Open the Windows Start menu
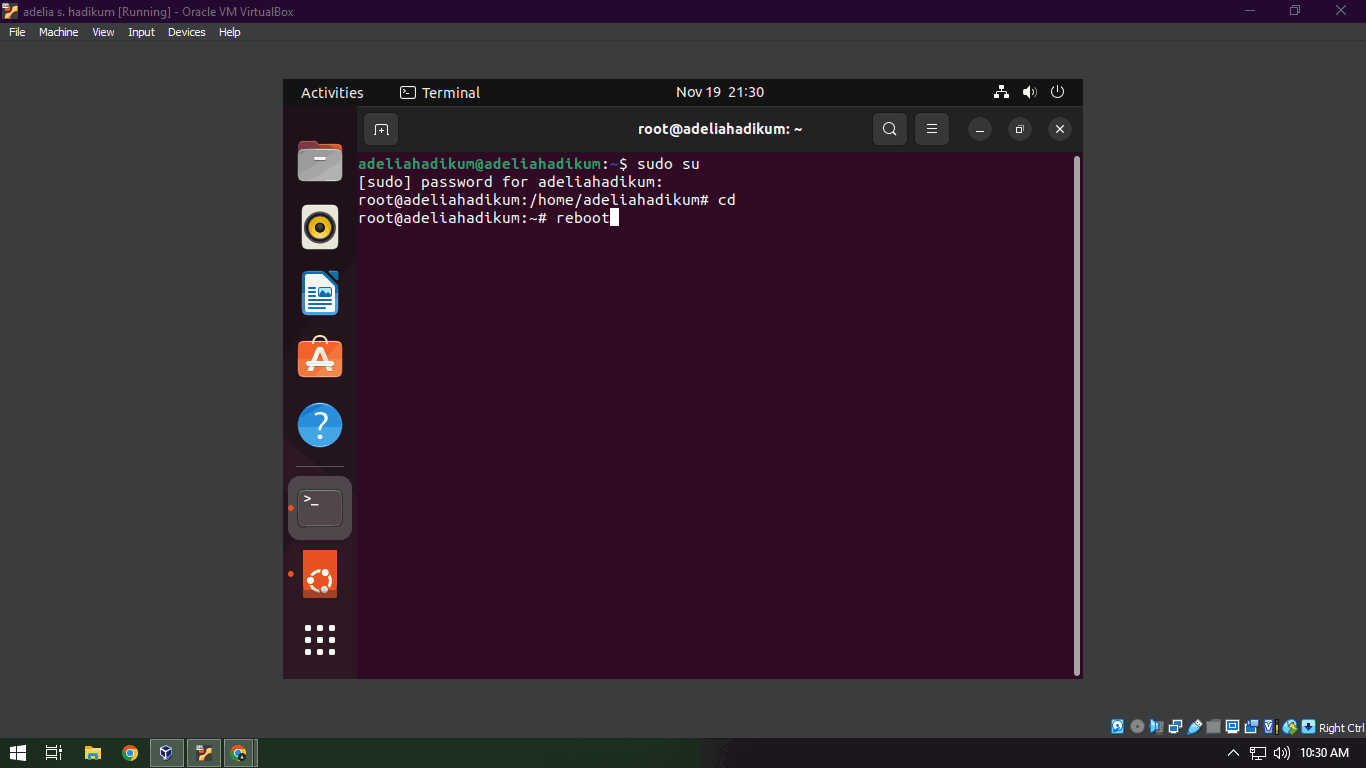 18,753
